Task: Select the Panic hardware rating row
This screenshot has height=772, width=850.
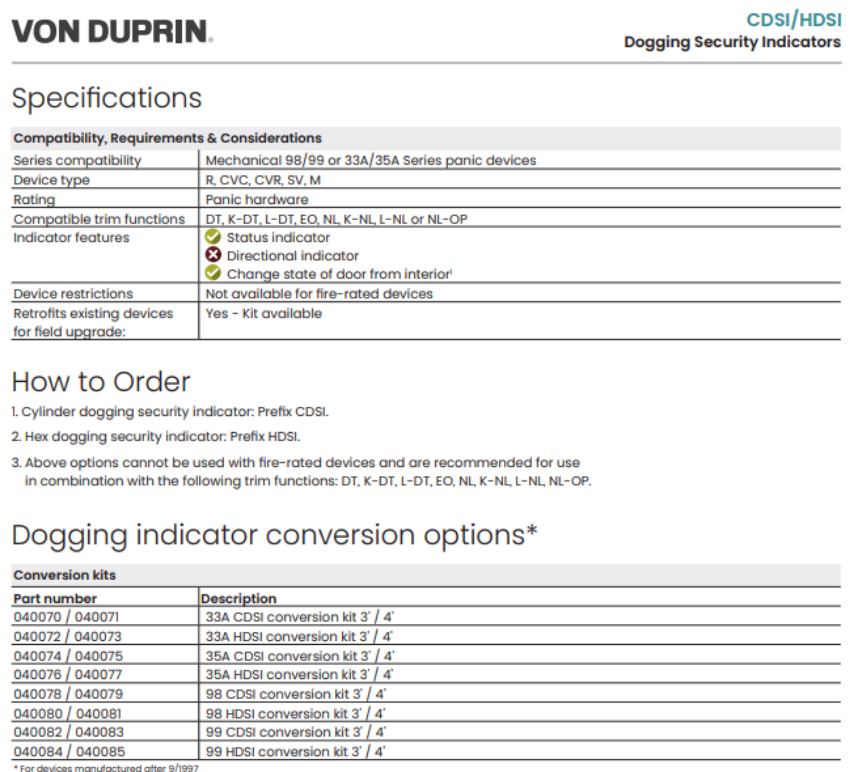Action: pos(100,199)
